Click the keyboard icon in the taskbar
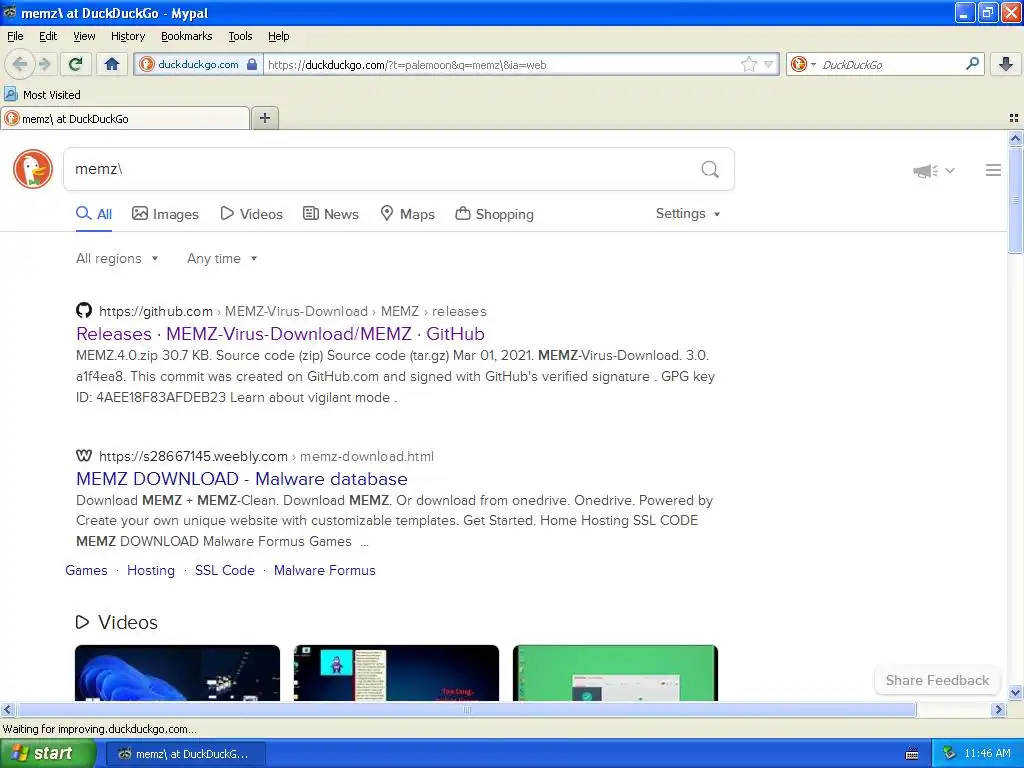Image resolution: width=1024 pixels, height=768 pixels. [912, 754]
